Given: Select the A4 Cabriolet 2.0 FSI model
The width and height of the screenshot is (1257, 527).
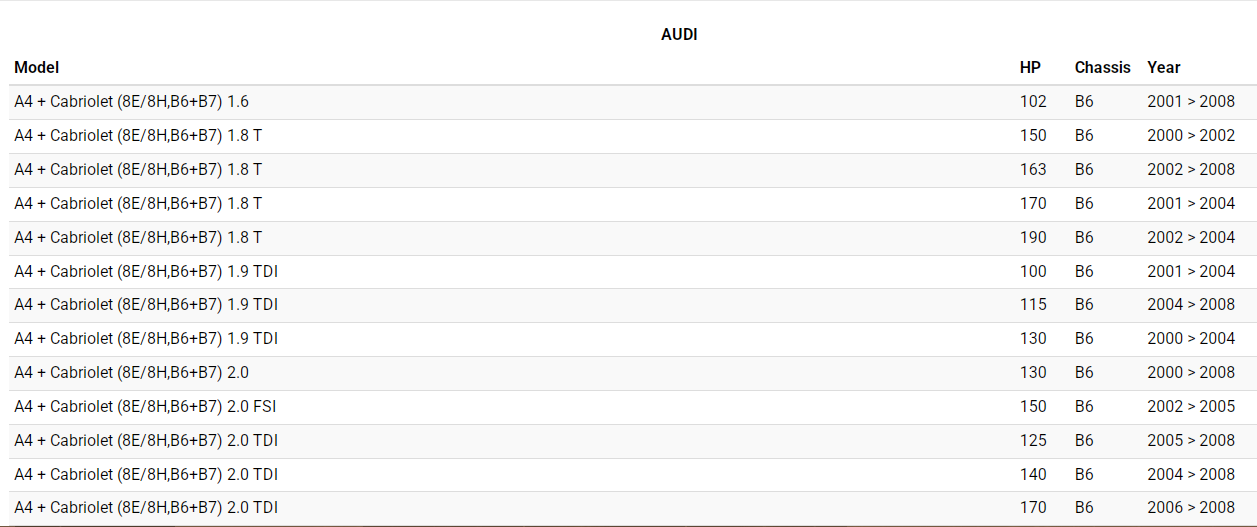Looking at the screenshot, I should (x=145, y=407).
